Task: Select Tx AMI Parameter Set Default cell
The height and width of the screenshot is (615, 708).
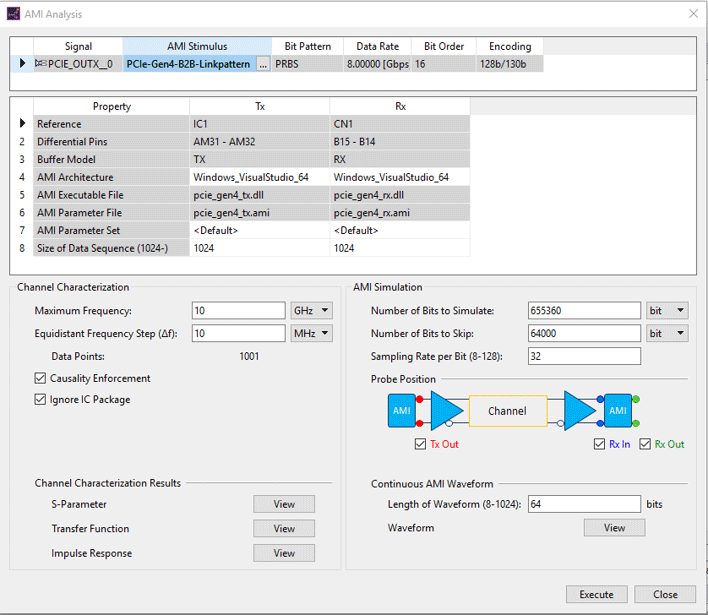Action: click(x=260, y=230)
